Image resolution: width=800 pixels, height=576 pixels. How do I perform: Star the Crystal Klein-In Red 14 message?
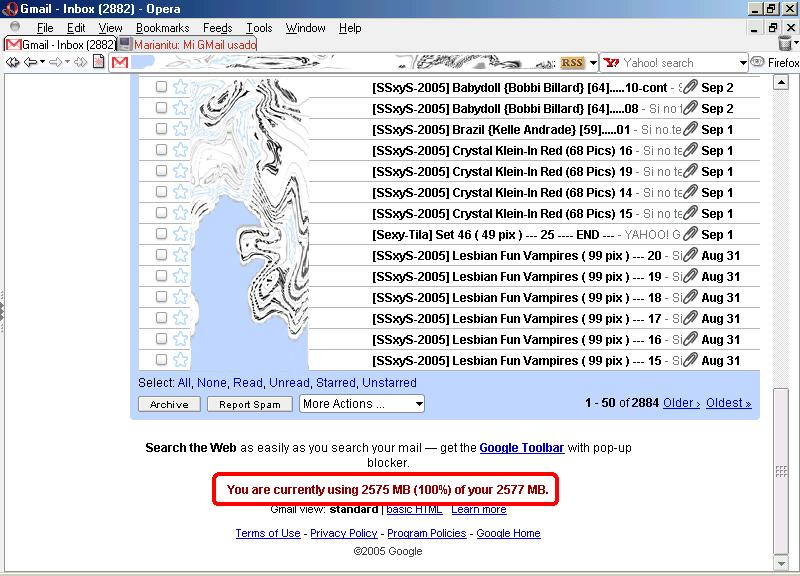pyautogui.click(x=181, y=192)
